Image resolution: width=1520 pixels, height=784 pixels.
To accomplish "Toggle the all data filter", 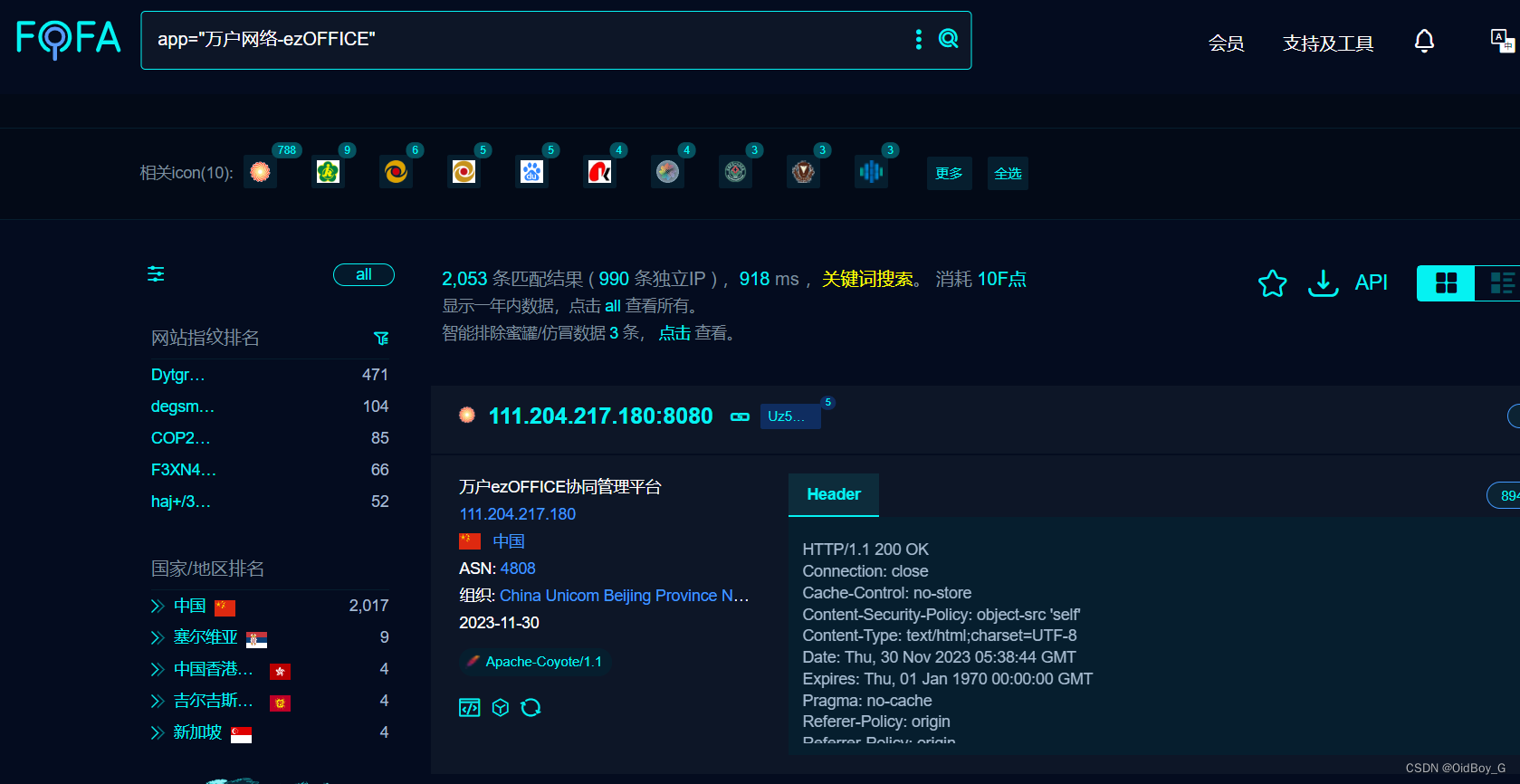I will tap(364, 274).
